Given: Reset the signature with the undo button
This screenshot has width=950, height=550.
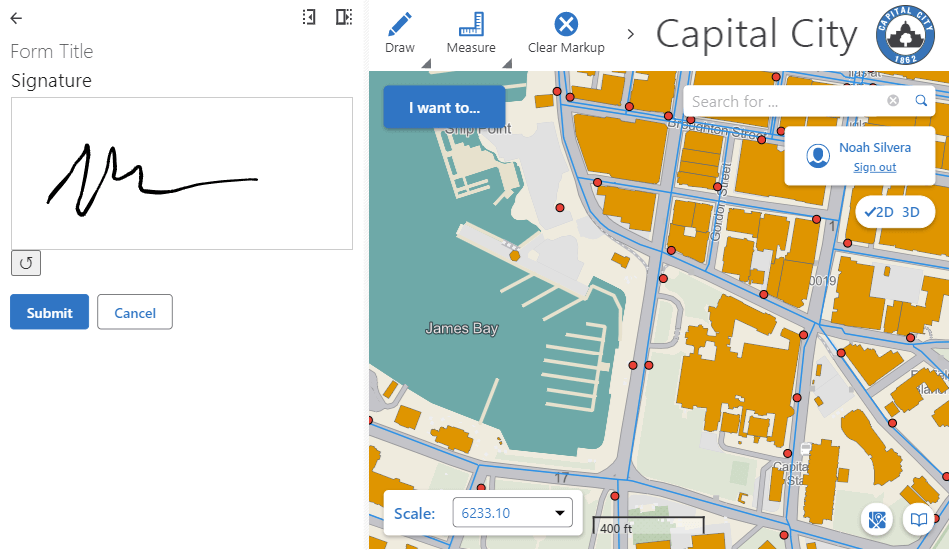Looking at the screenshot, I should (26, 263).
